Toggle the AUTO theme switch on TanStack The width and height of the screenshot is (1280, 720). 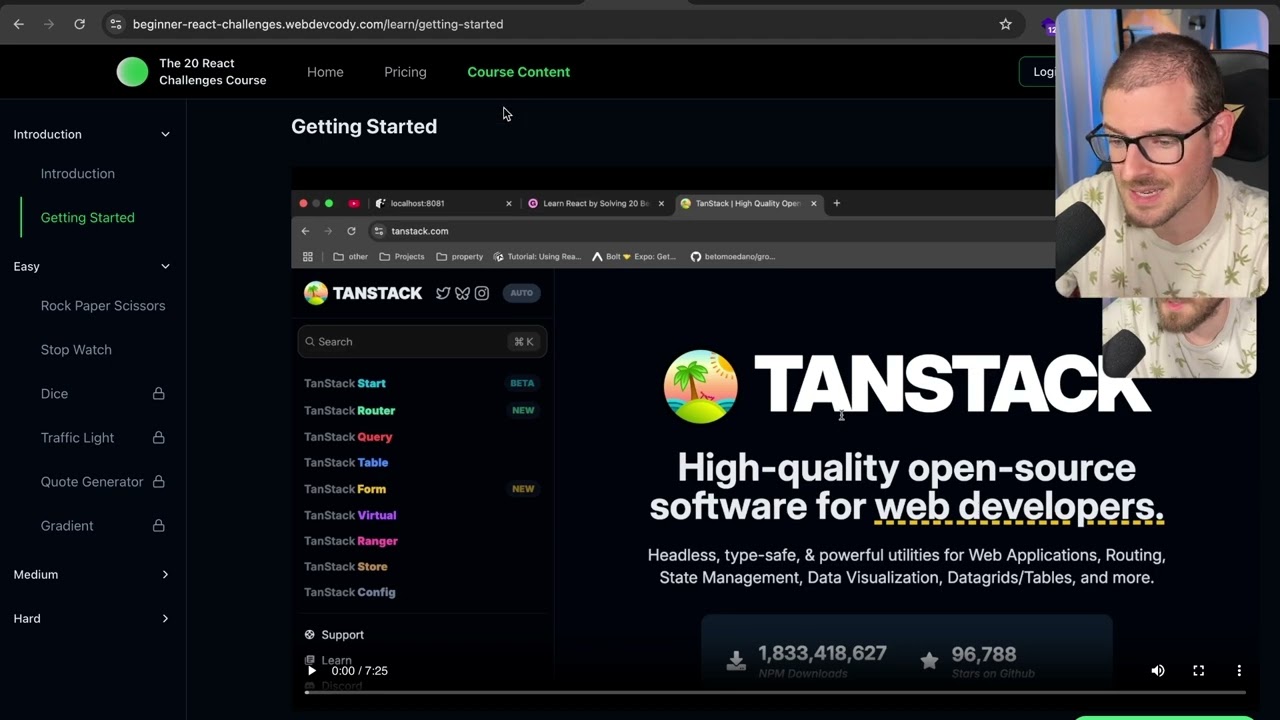(521, 293)
